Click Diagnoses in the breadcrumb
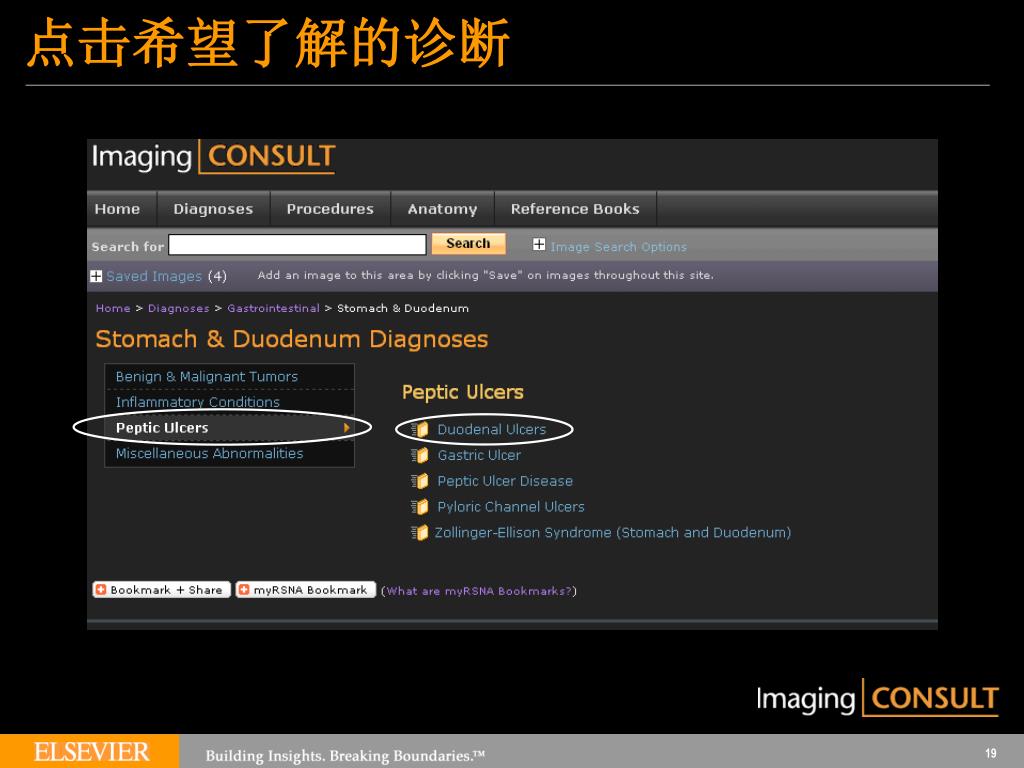 click(x=178, y=308)
